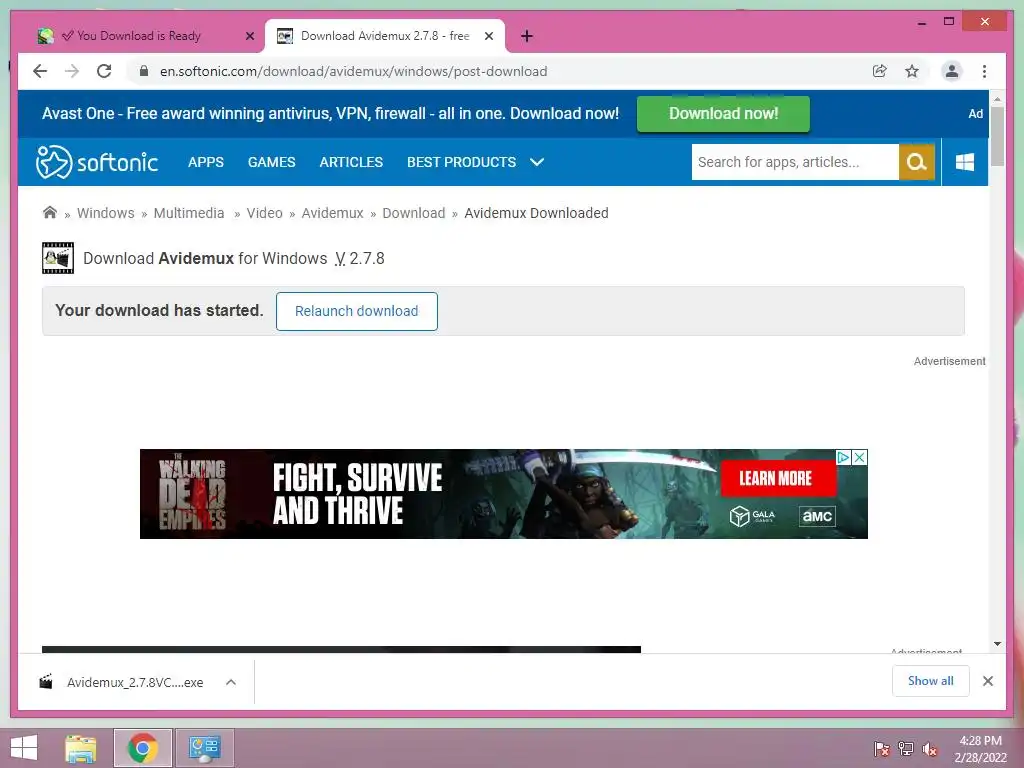Click the orange search magnifier button
This screenshot has height=768, width=1024.
pos(917,162)
